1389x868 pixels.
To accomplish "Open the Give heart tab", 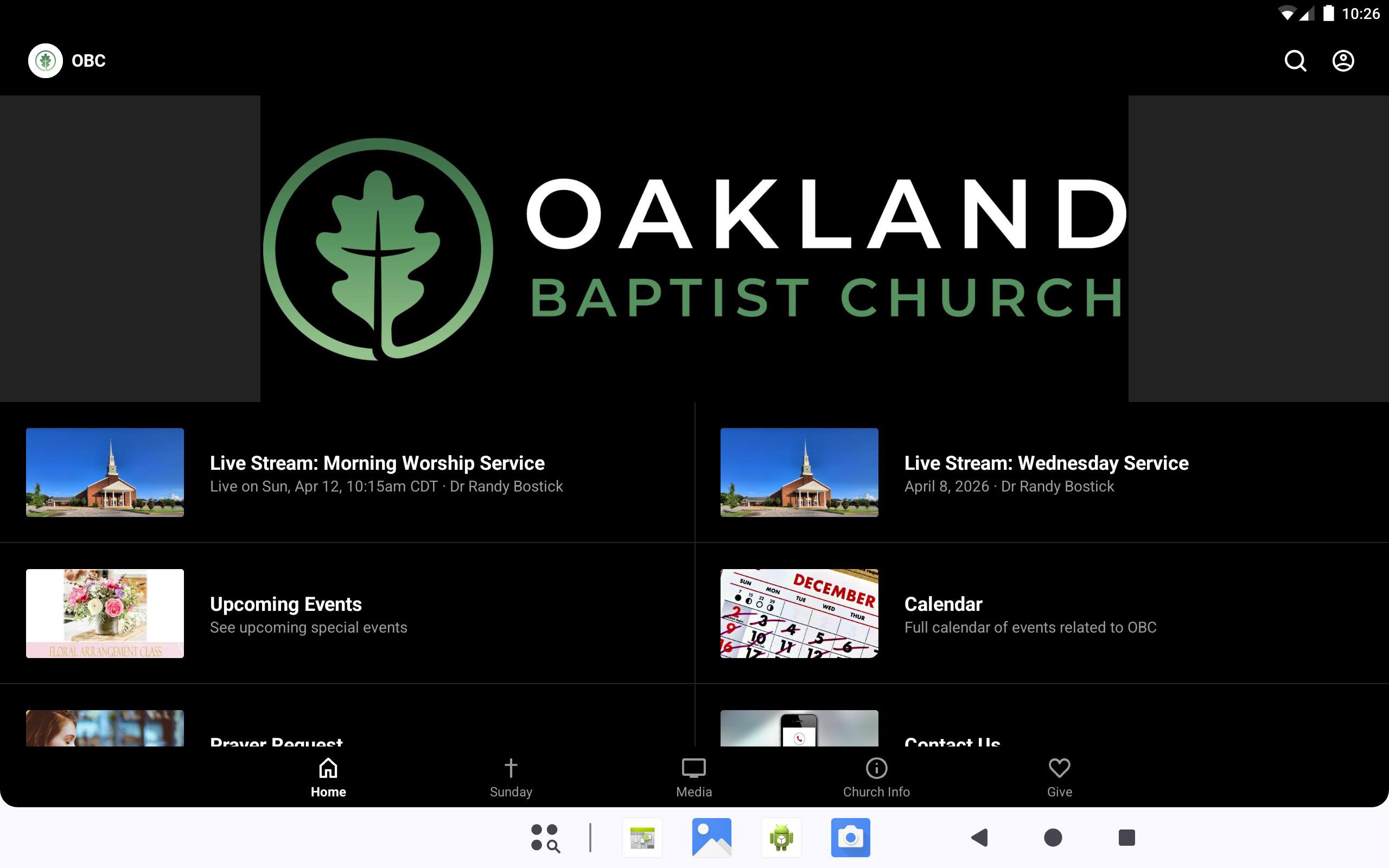I will point(1059,777).
